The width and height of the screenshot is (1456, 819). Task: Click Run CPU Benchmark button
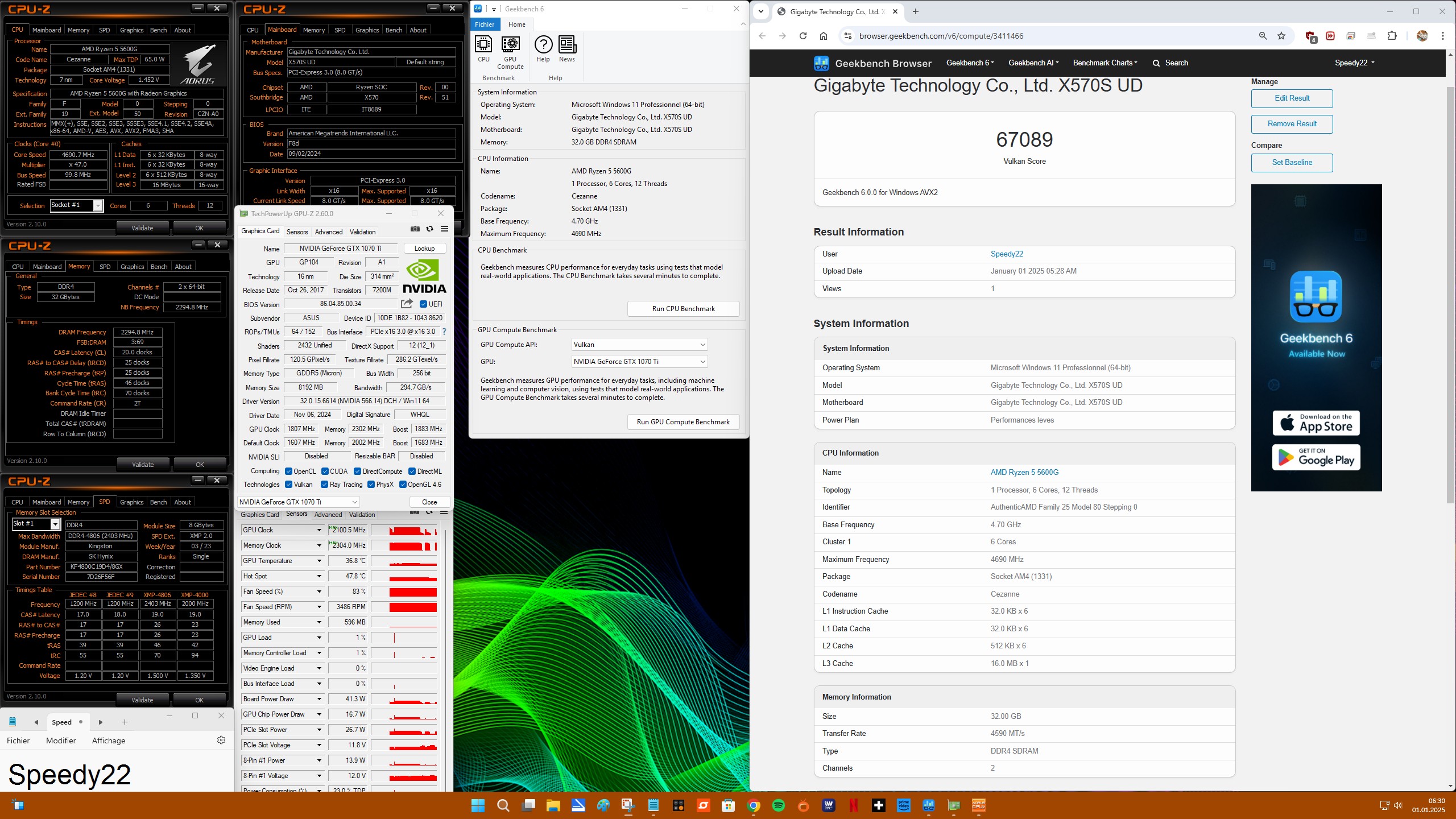(683, 309)
